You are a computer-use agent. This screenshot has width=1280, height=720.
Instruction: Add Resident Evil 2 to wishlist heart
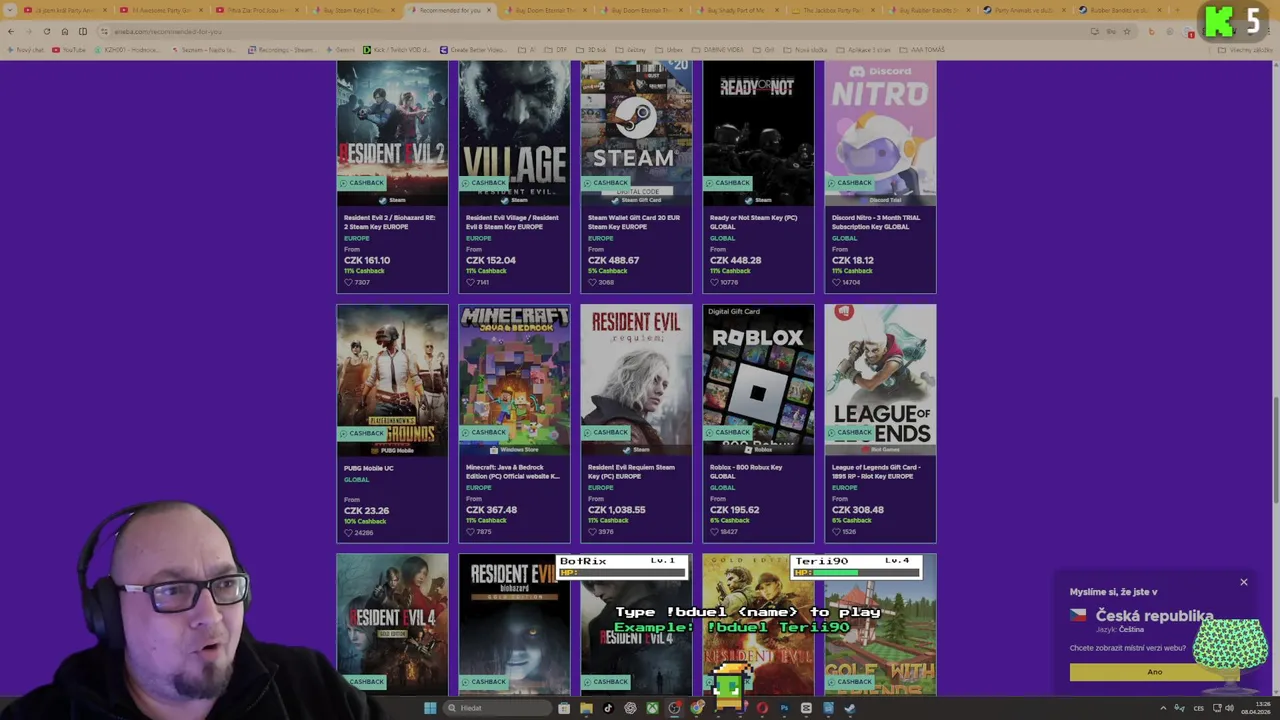(349, 282)
